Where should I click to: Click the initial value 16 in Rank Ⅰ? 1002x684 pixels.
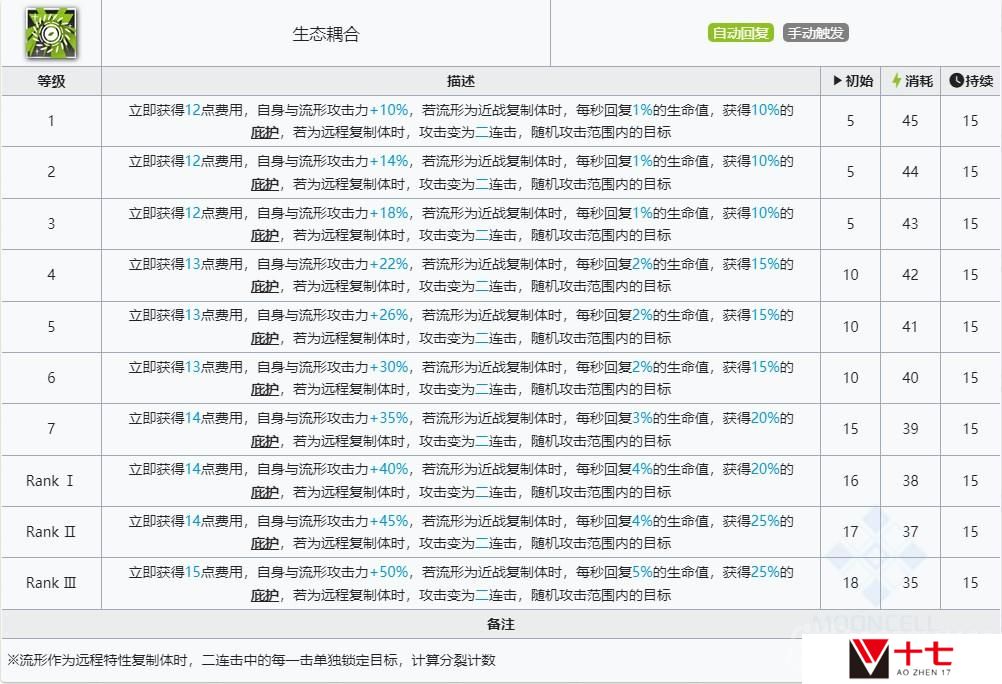[x=851, y=481]
